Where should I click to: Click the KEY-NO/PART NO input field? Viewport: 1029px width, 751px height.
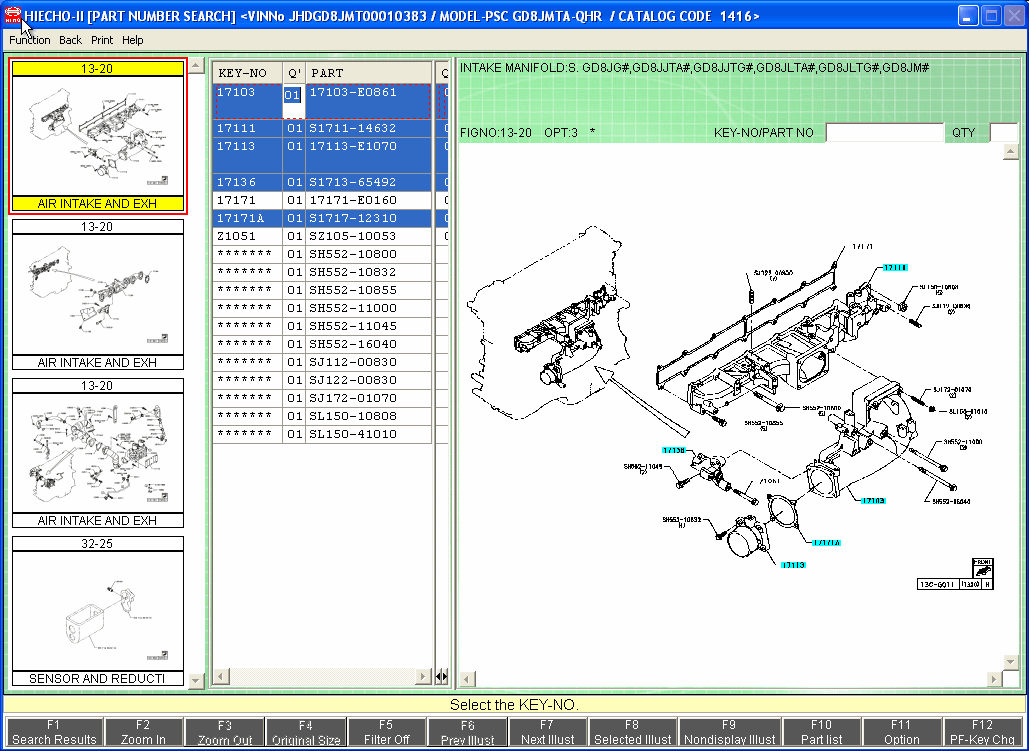[x=884, y=133]
